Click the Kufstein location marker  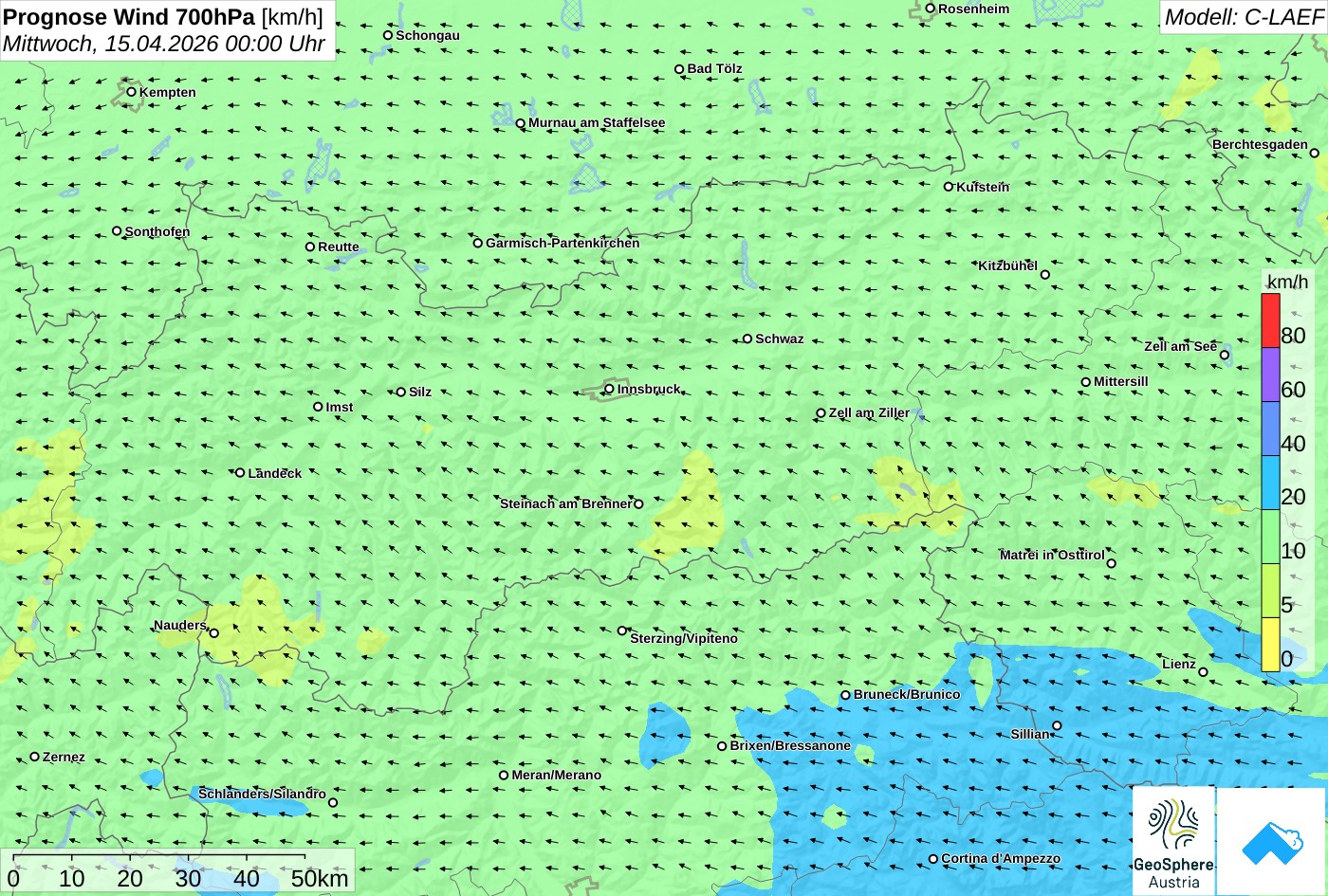click(948, 187)
